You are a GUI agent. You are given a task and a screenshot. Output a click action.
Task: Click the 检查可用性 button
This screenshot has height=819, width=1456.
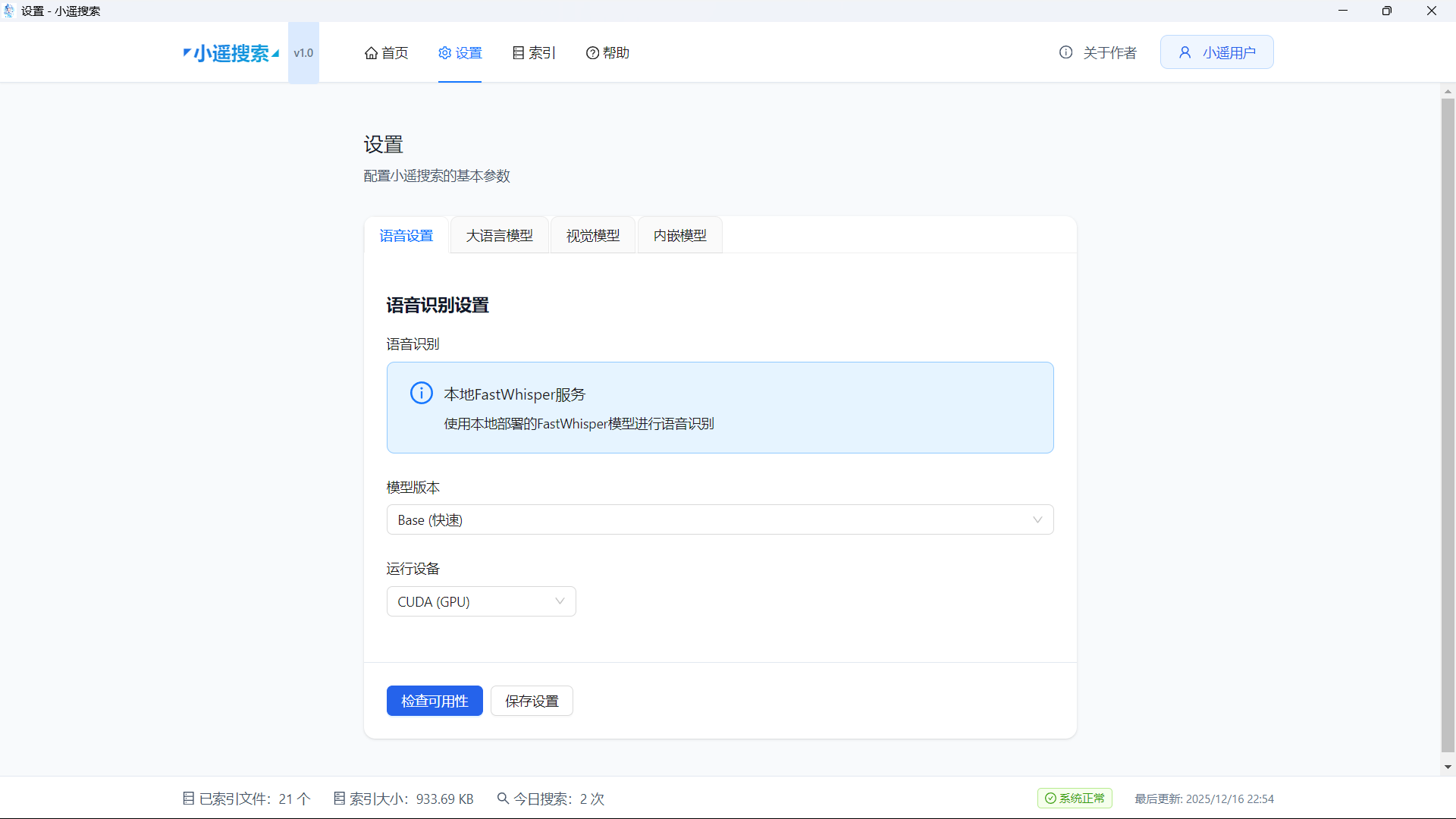[x=434, y=701]
